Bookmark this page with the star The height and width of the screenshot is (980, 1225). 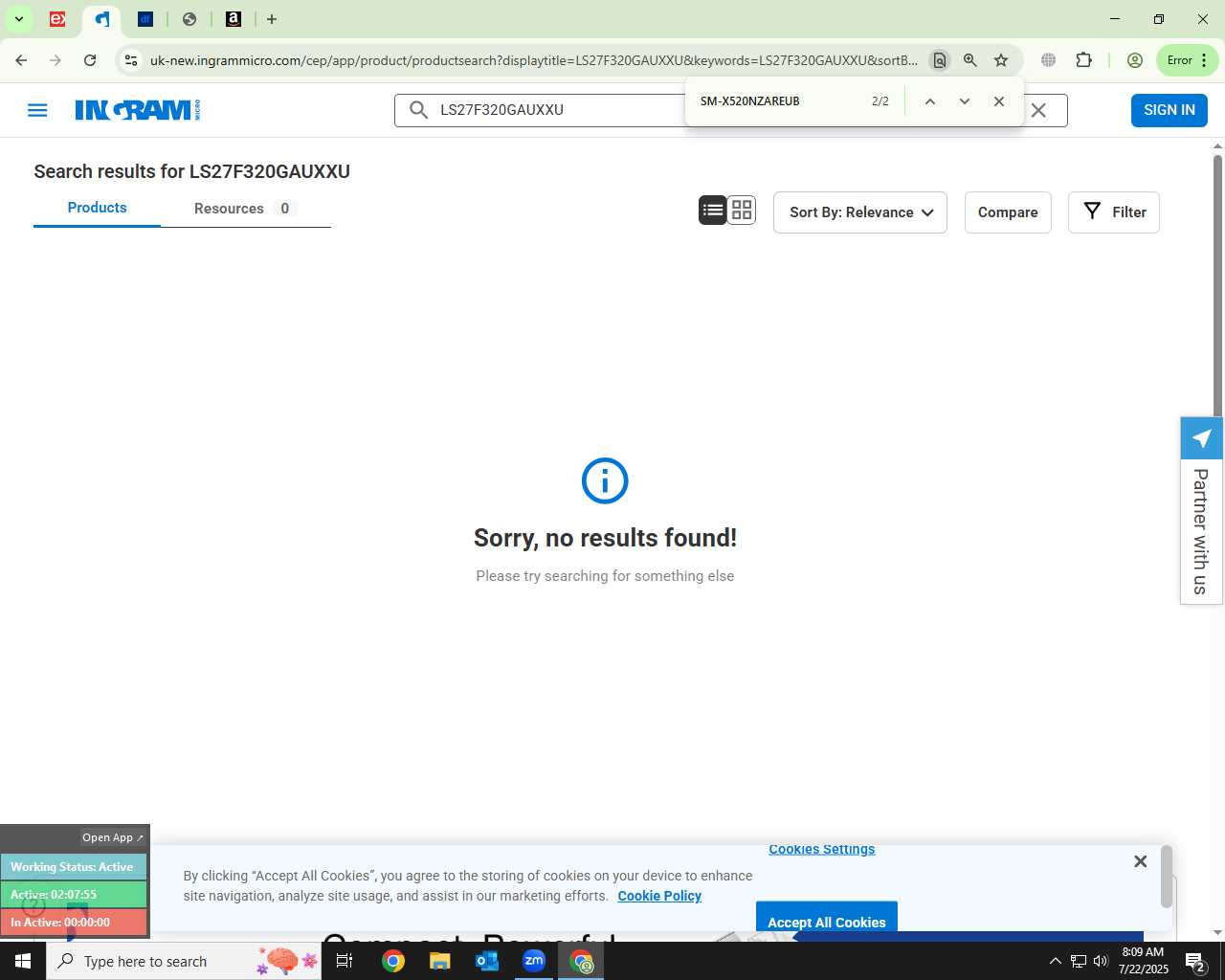1001,60
